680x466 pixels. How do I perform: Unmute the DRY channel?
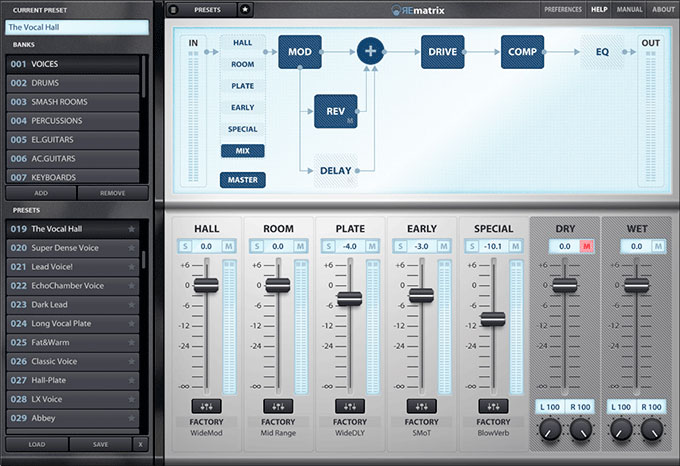(587, 246)
